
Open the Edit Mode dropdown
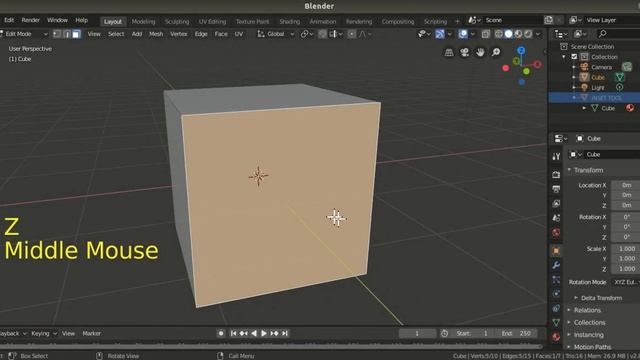(x=24, y=34)
